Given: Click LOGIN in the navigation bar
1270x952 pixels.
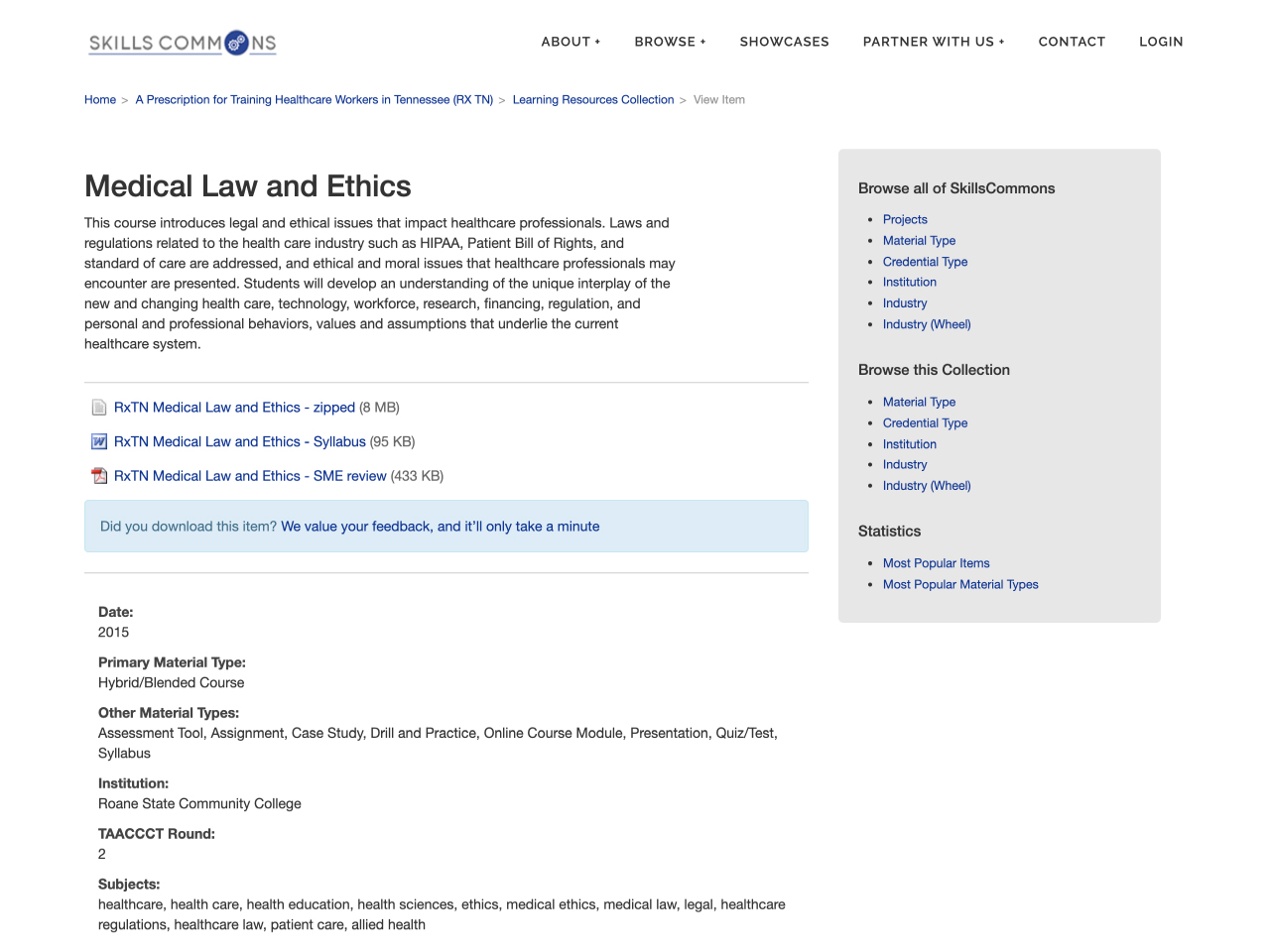Looking at the screenshot, I should pyautogui.click(x=1161, y=42).
